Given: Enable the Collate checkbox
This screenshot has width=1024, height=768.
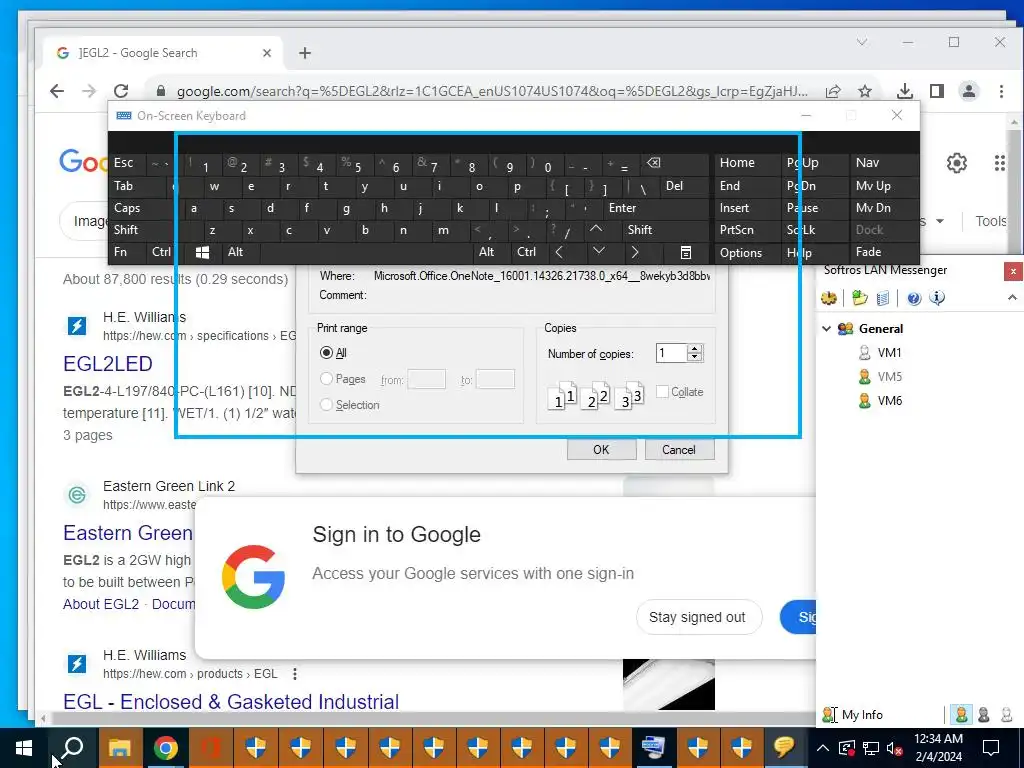Looking at the screenshot, I should pyautogui.click(x=662, y=392).
